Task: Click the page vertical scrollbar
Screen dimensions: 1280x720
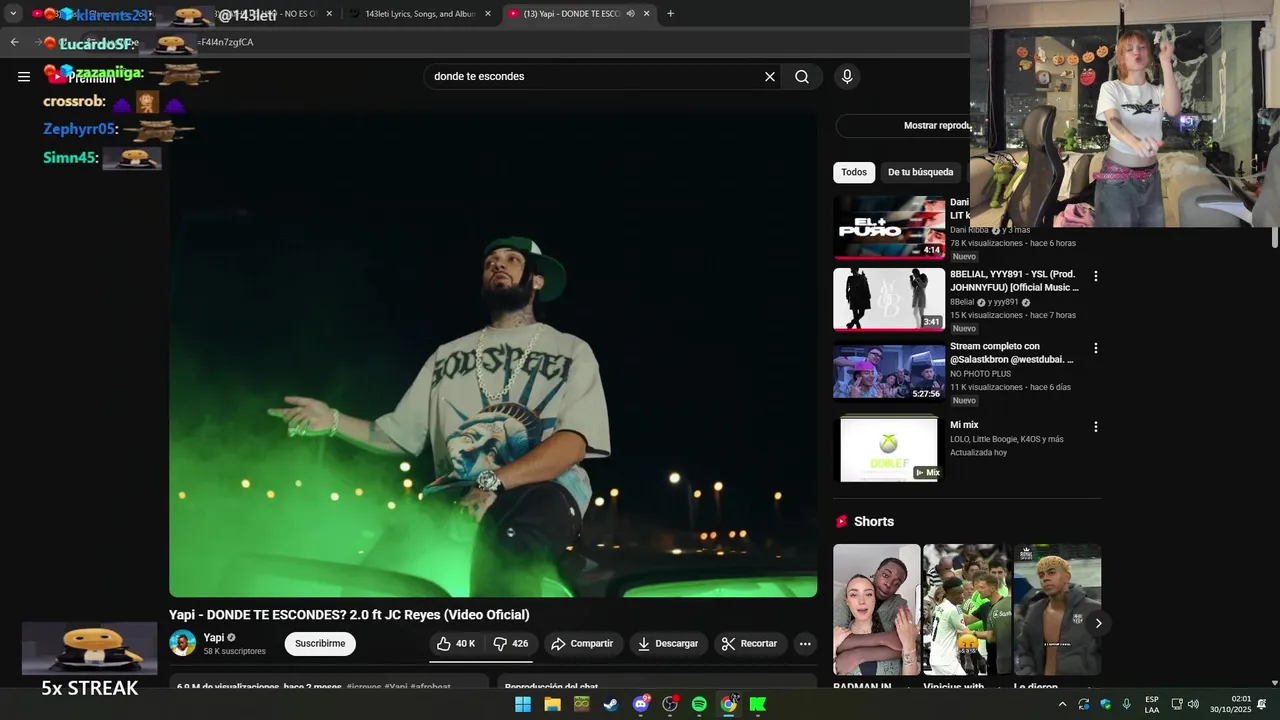Action: point(1274,236)
